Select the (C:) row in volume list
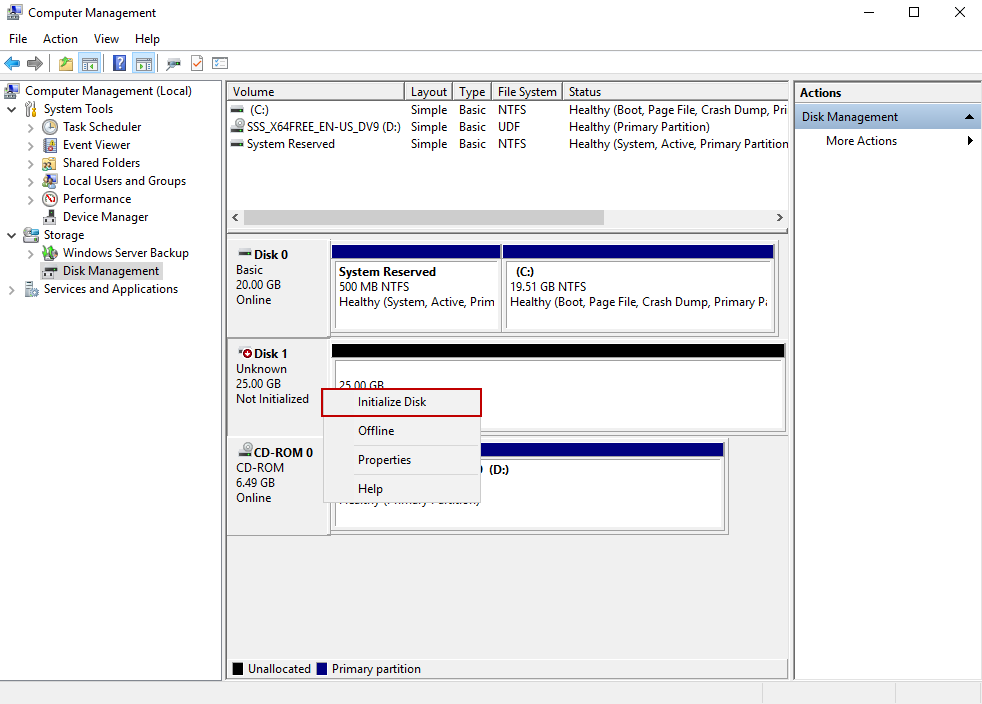 508,110
